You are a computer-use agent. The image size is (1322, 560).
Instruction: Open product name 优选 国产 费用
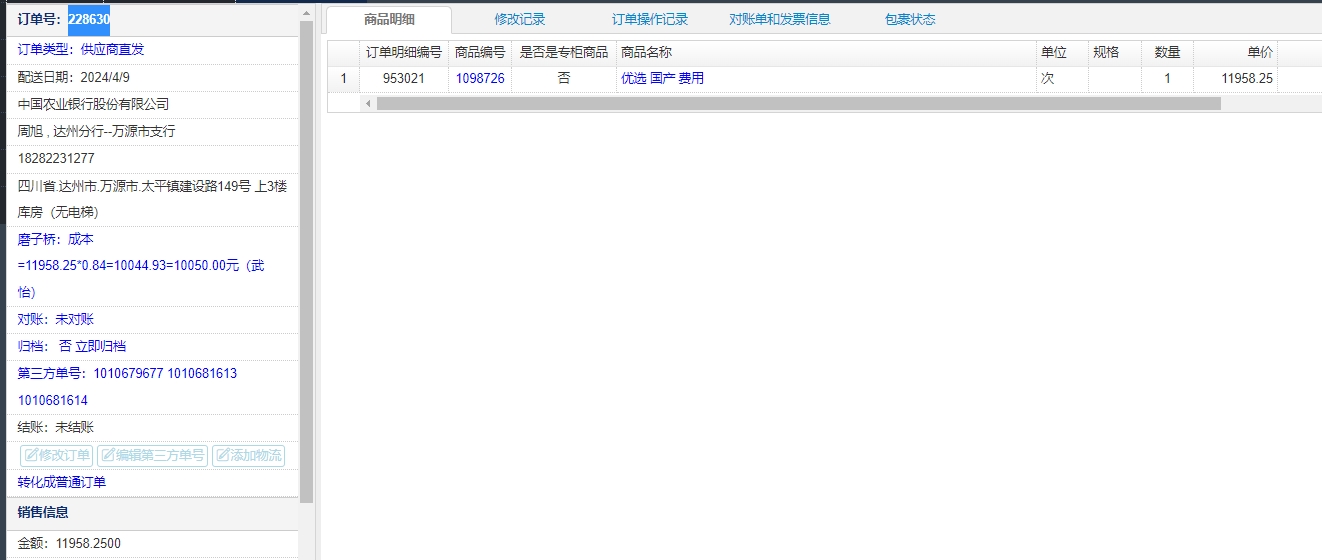pyautogui.click(x=662, y=78)
